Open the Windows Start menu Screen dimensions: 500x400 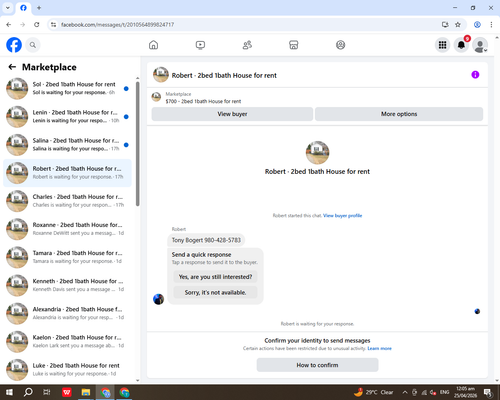(9, 392)
